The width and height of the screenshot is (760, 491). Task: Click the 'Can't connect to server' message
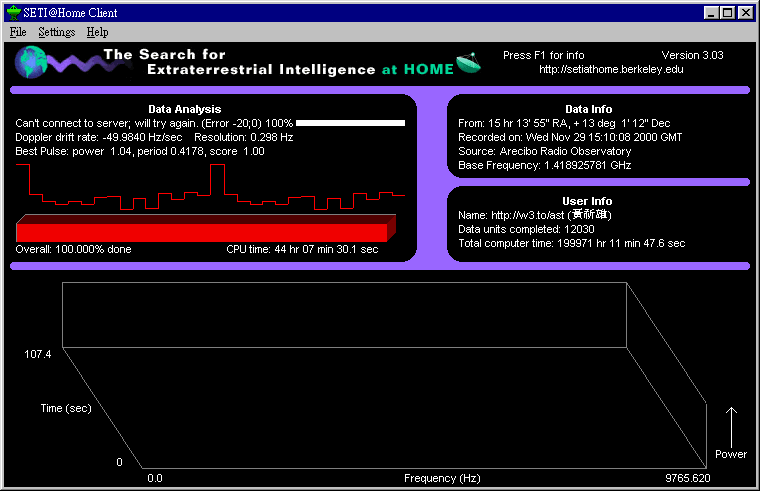pyautogui.click(x=154, y=123)
